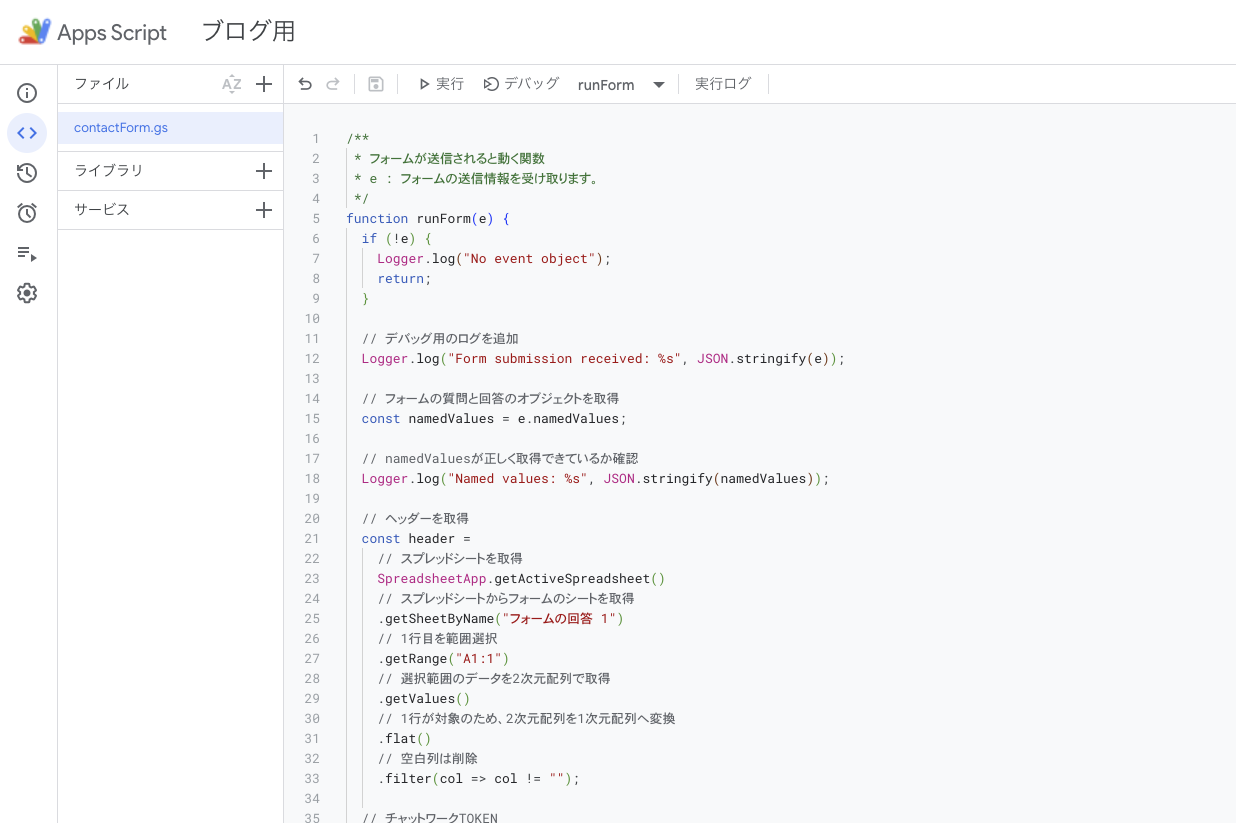Click the .flat() line
The image size is (1236, 823).
tap(405, 739)
